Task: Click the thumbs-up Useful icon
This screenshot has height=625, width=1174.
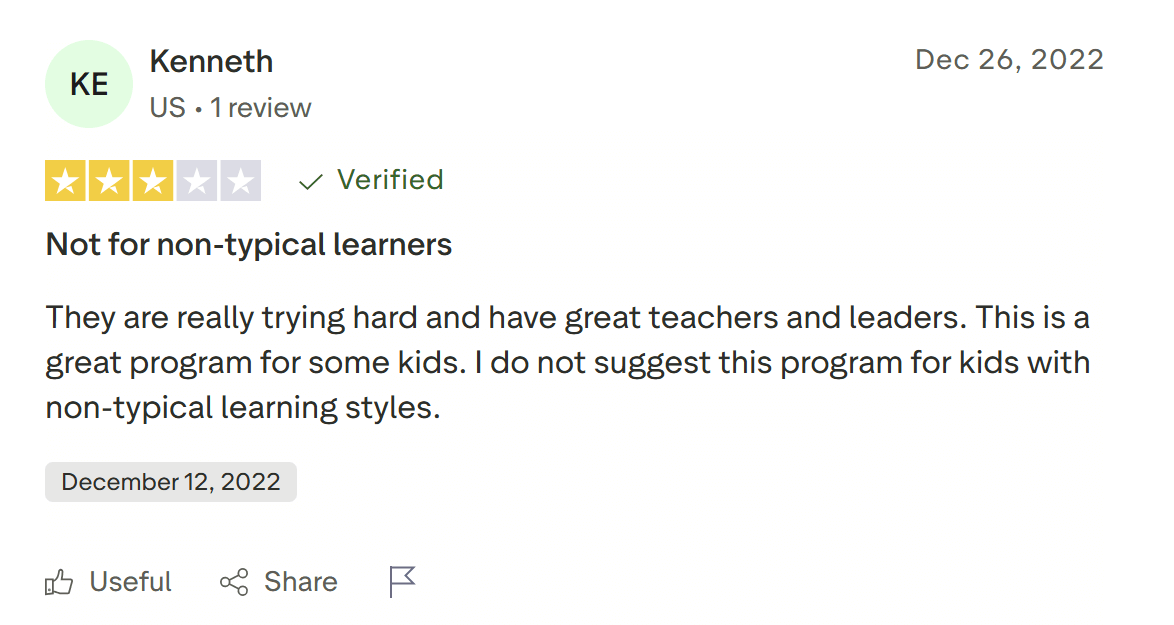Action: 60,581
